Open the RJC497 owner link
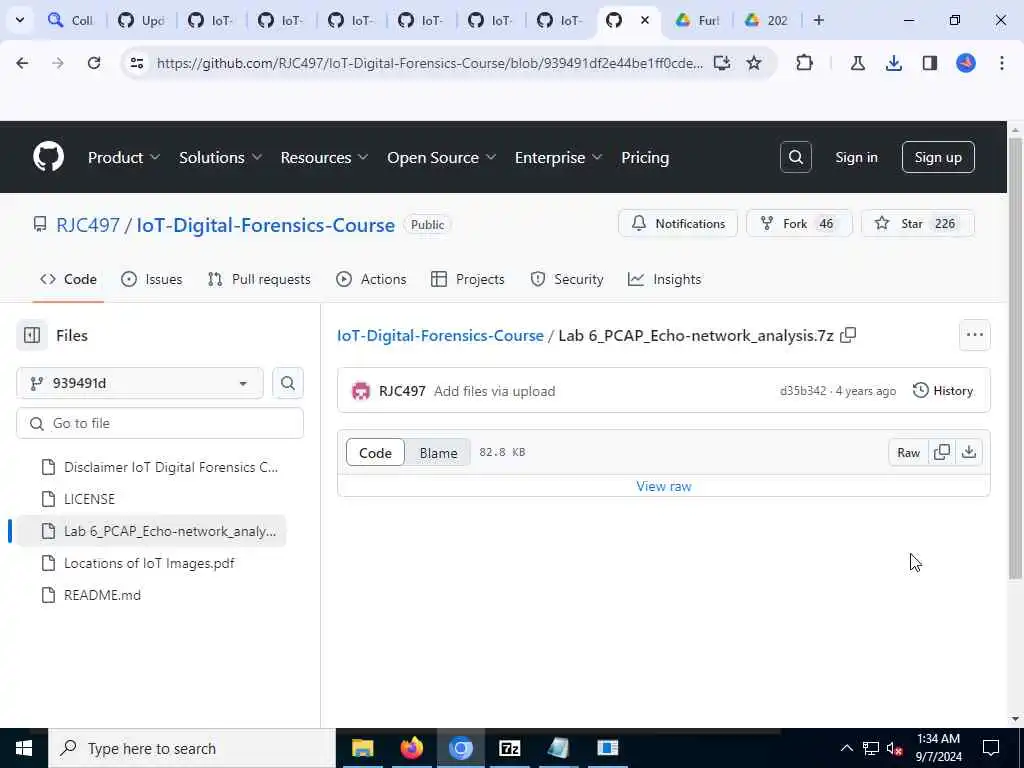The width and height of the screenshot is (1024, 768). coord(88,225)
